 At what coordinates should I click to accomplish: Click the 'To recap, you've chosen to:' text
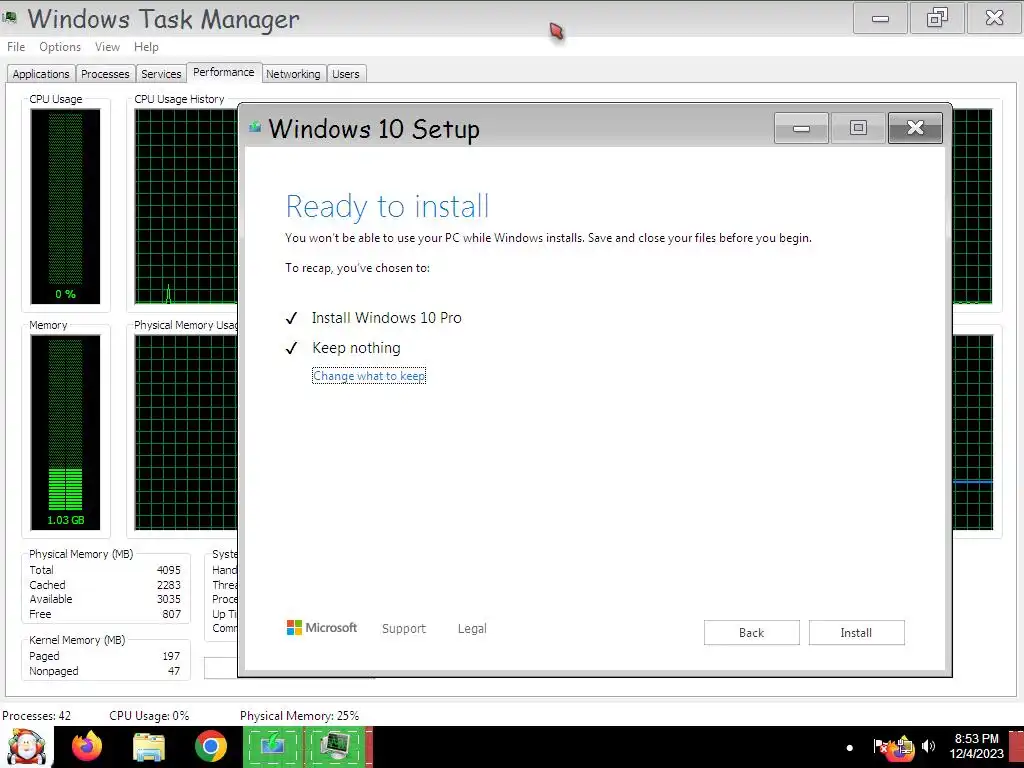357,268
